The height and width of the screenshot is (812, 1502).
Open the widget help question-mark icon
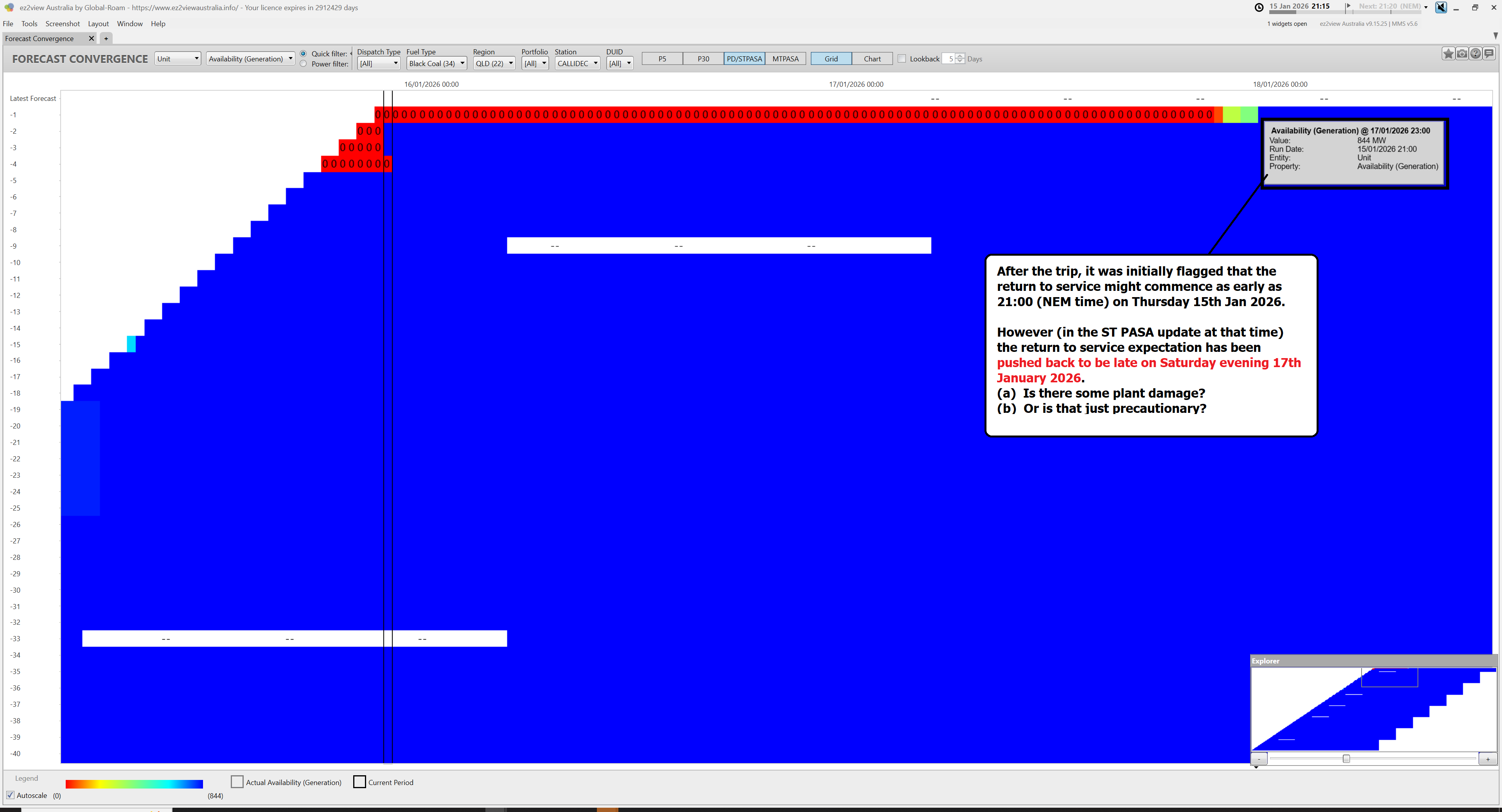[x=1475, y=54]
